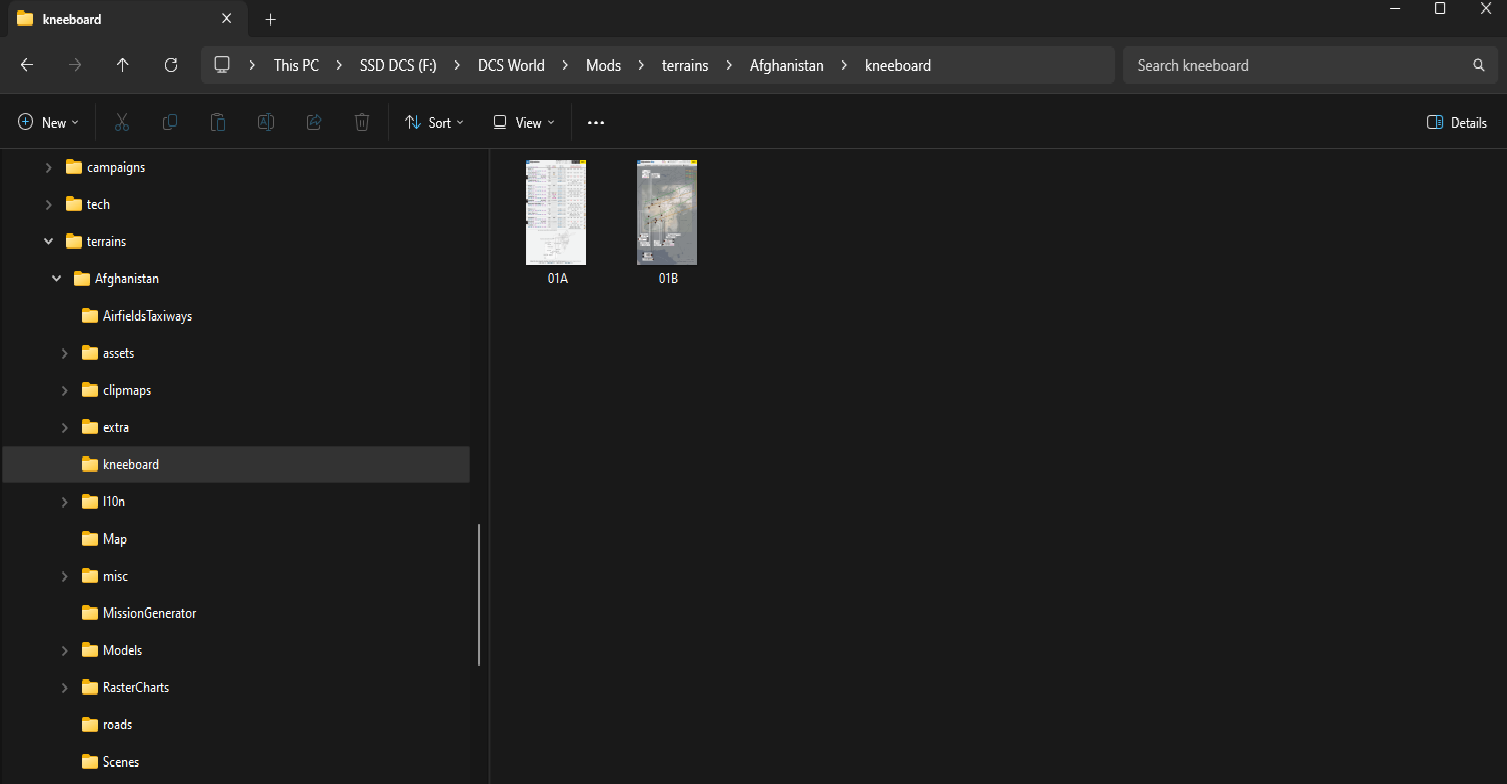This screenshot has height=784, width=1507.
Task: Collapse the Afghanistan folder chevron
Action: [57, 278]
